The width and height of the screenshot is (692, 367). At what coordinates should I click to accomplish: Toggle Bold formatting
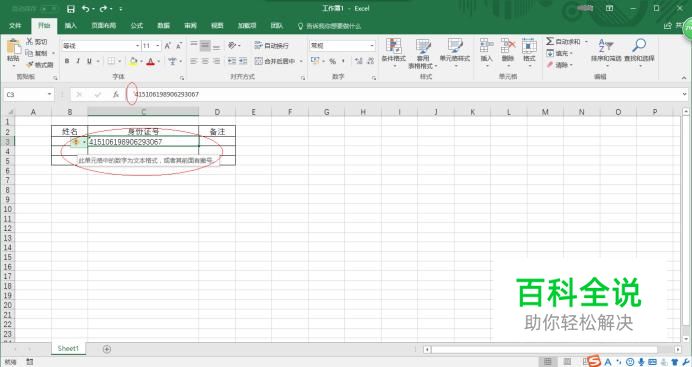[67, 61]
